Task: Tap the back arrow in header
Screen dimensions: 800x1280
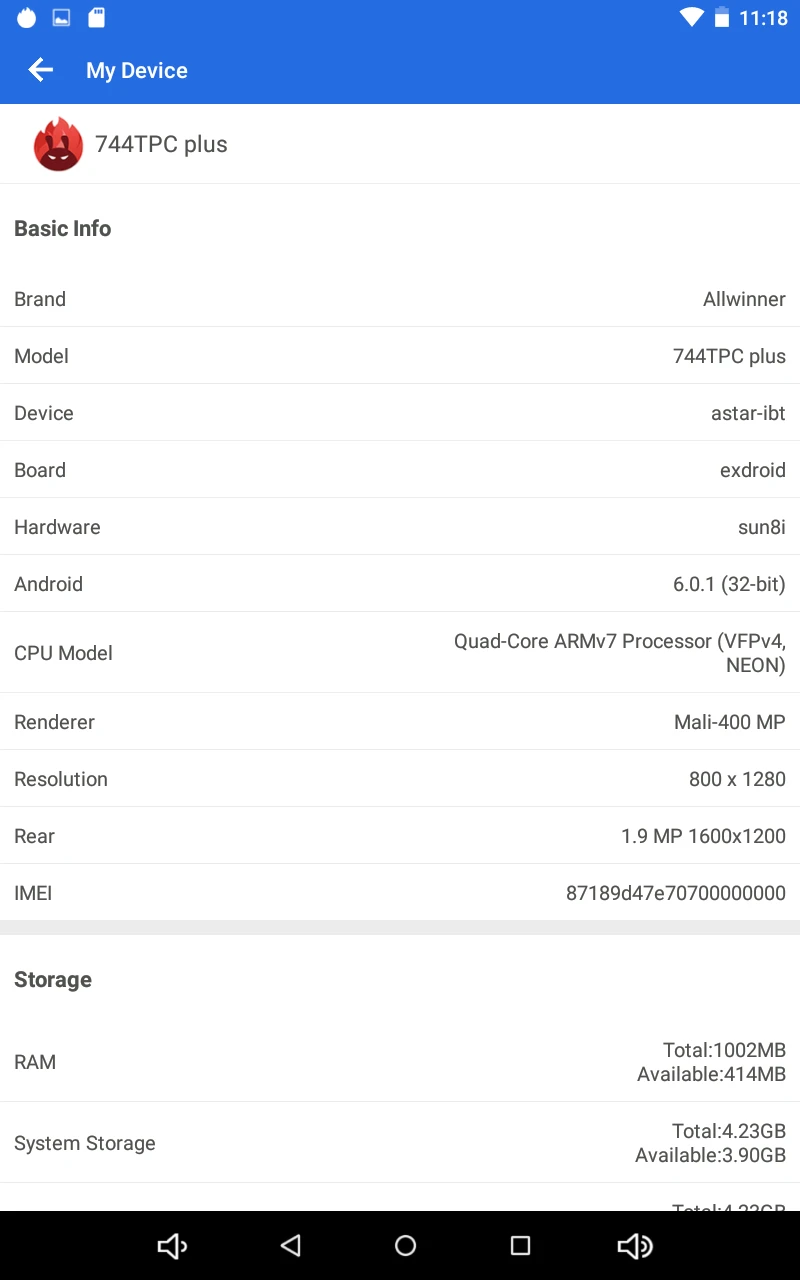Action: 40,70
